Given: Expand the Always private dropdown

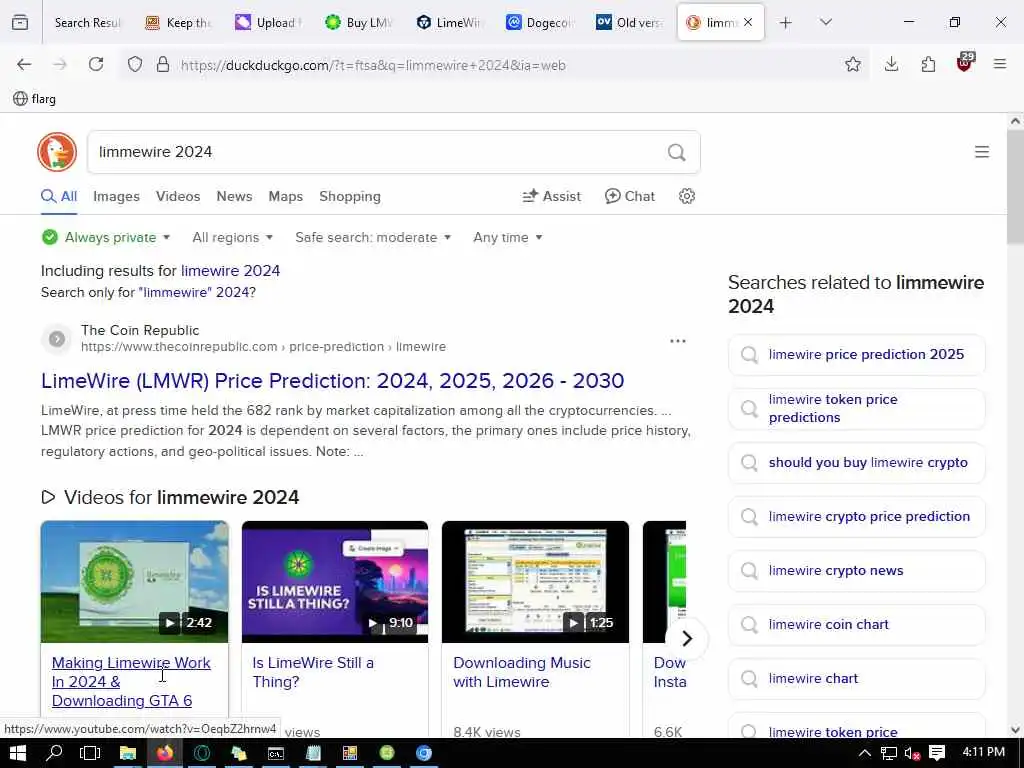Looking at the screenshot, I should [x=106, y=237].
